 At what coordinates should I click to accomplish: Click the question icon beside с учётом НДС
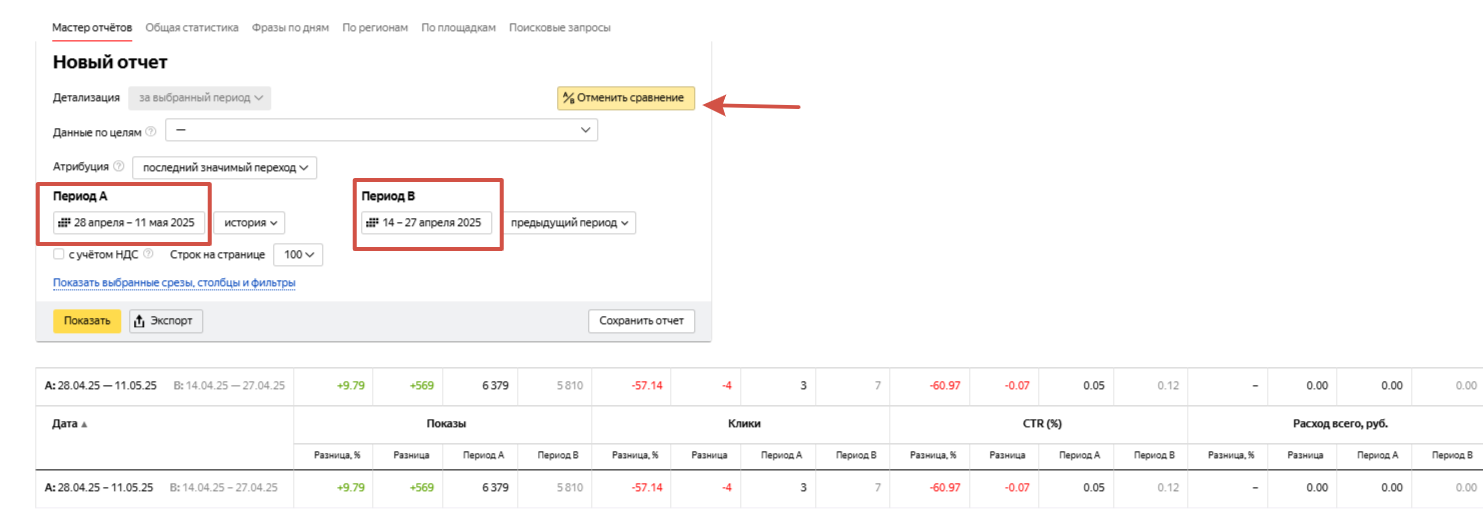[149, 254]
